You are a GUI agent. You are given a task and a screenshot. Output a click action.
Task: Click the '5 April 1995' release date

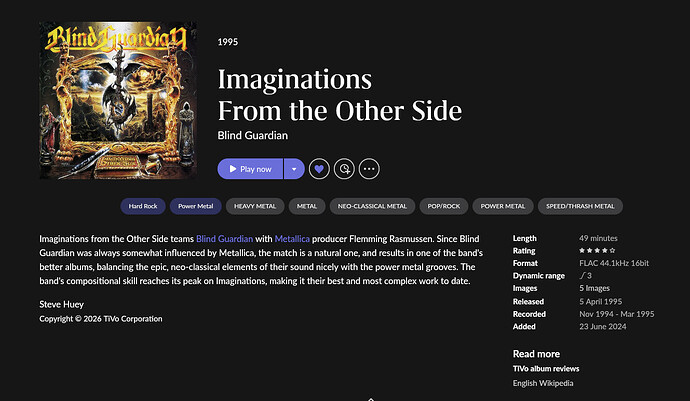pyautogui.click(x=601, y=302)
